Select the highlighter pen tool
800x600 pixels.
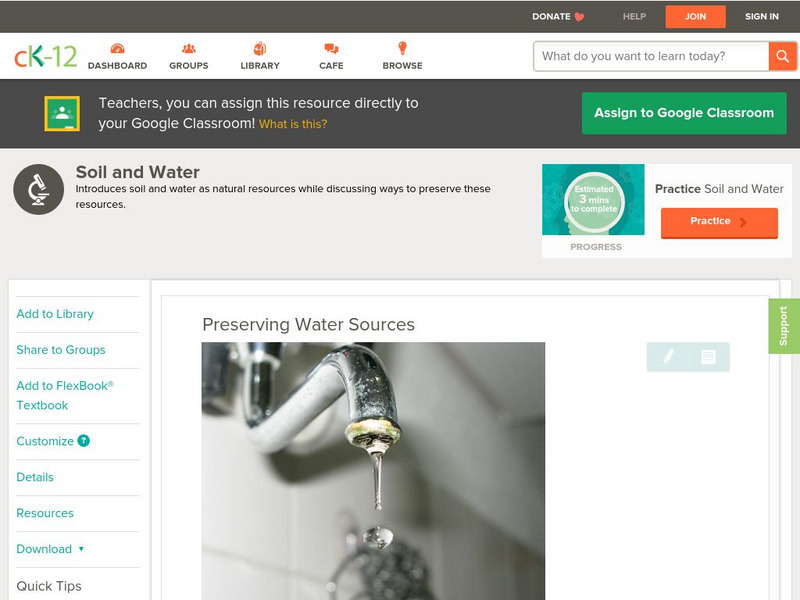pos(668,357)
